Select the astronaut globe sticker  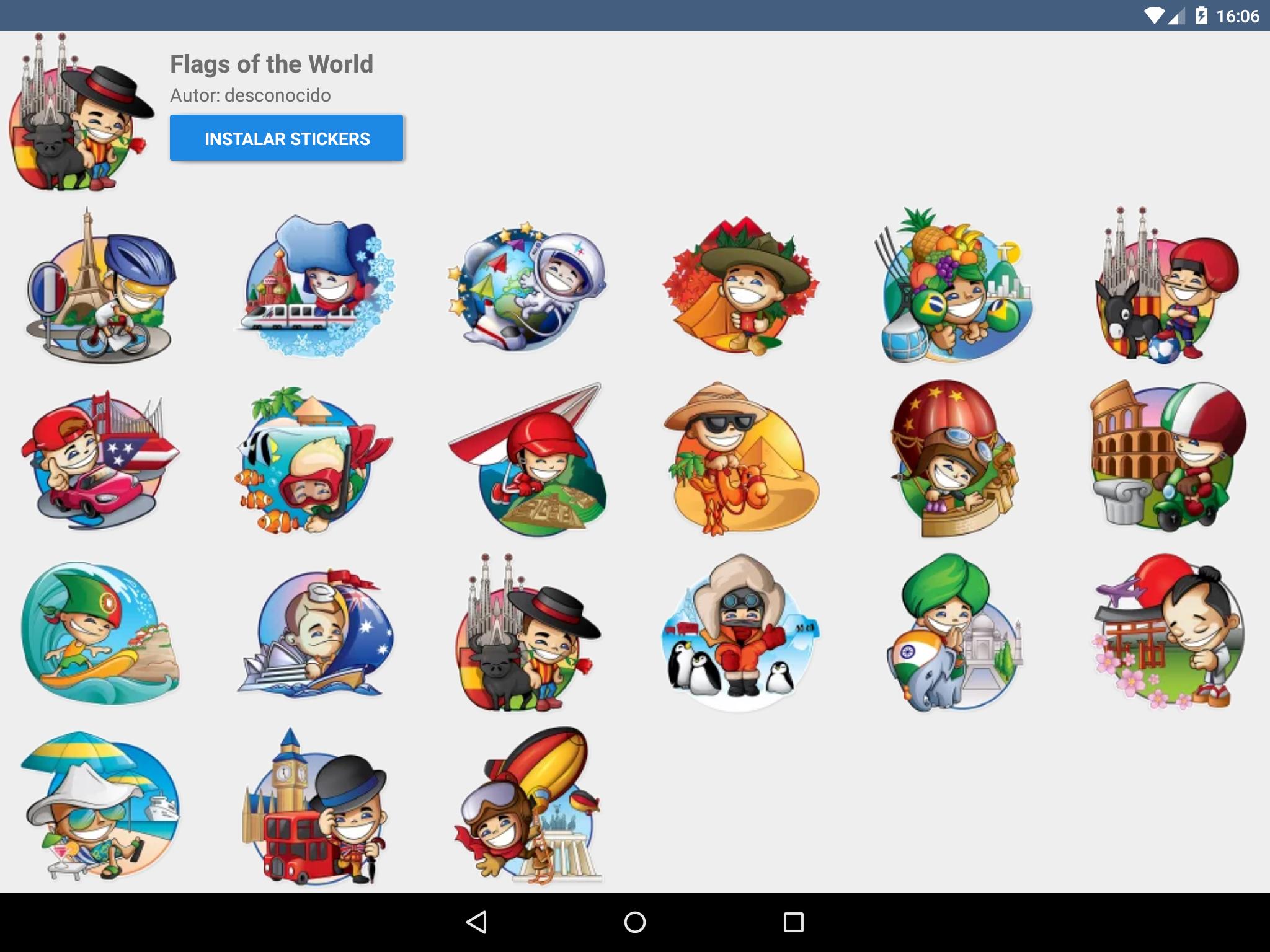point(527,286)
